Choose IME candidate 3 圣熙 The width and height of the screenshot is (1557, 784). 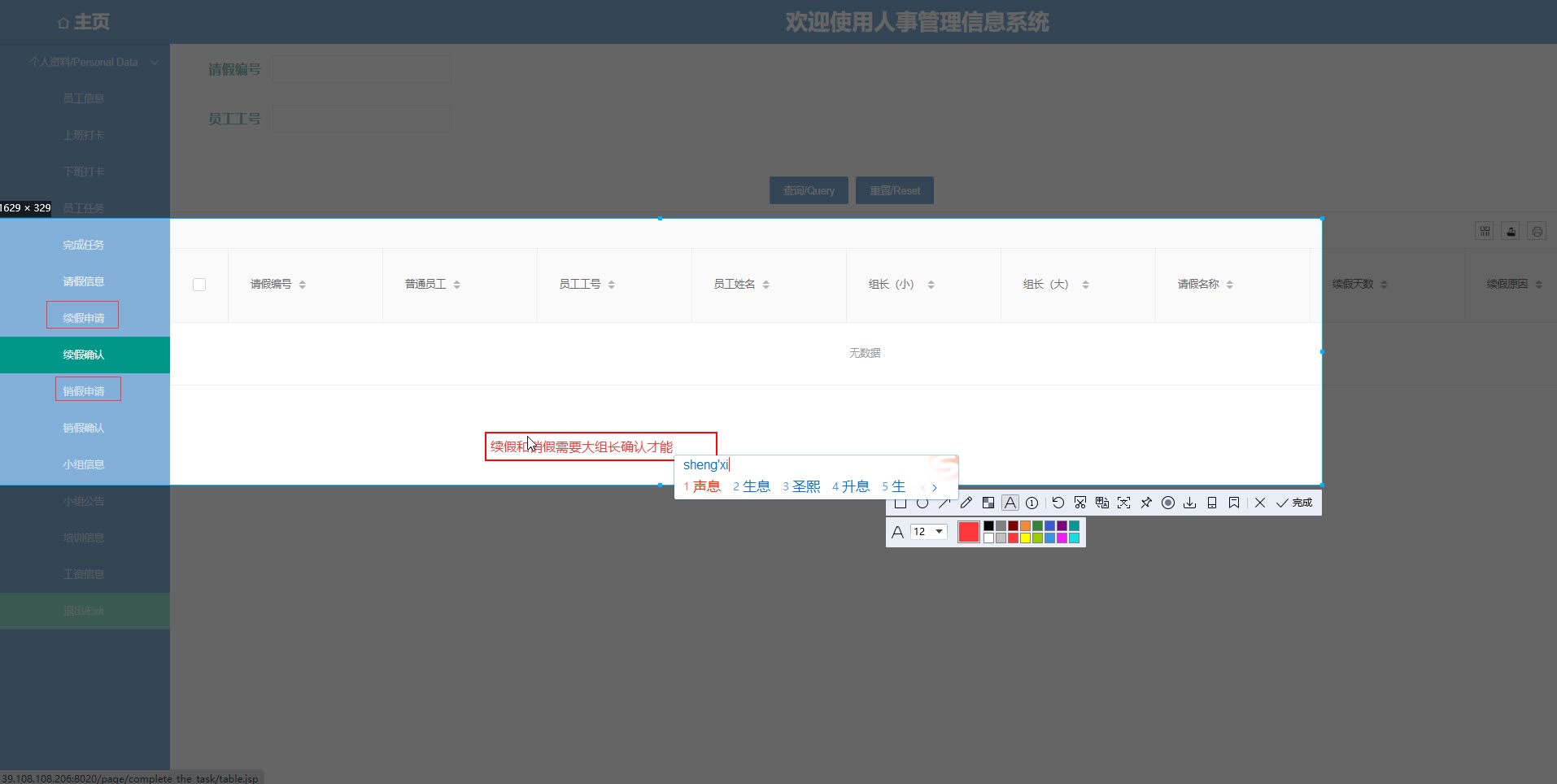coord(801,486)
